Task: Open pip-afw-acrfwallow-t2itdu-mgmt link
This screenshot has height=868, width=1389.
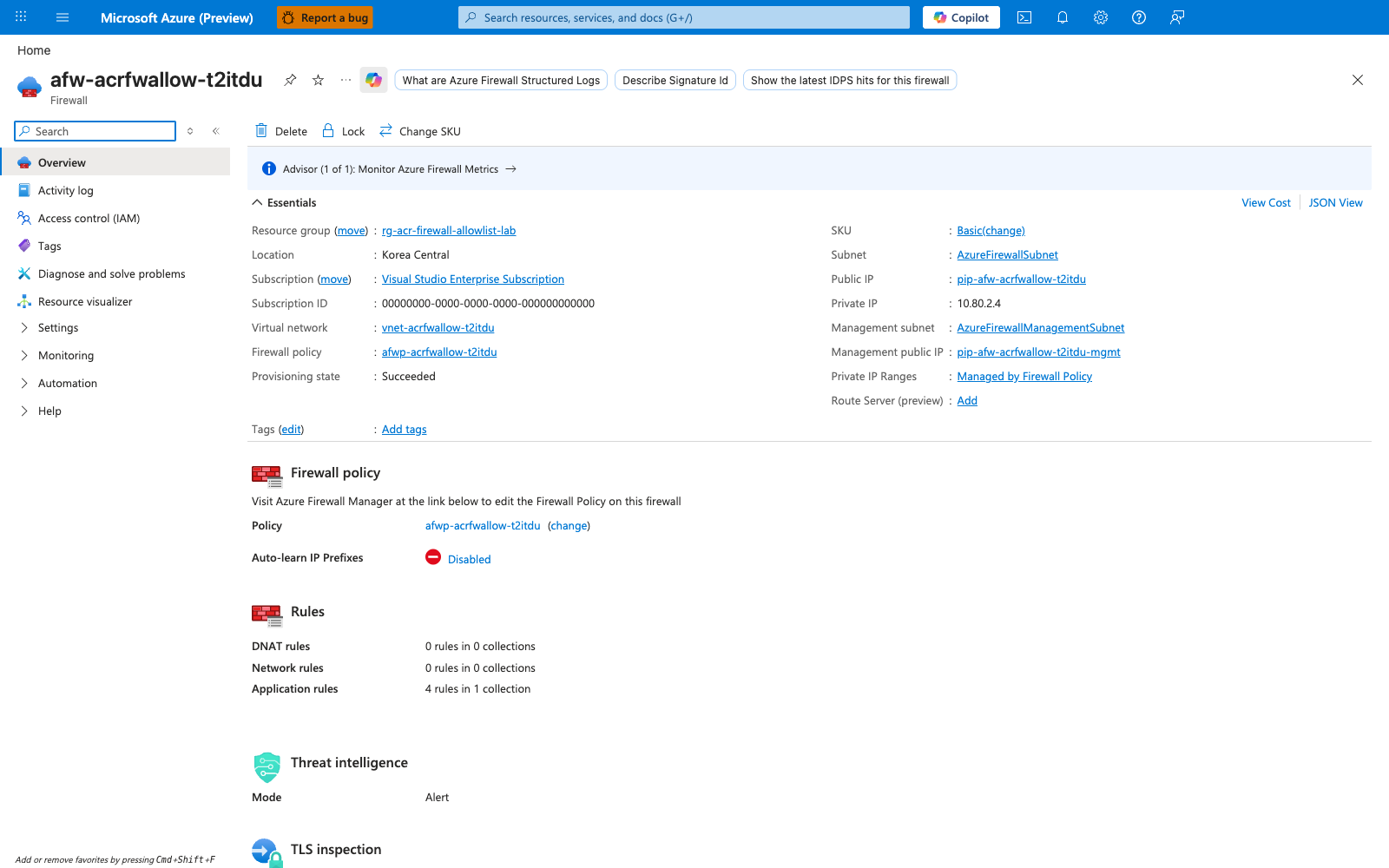Action: point(1038,352)
